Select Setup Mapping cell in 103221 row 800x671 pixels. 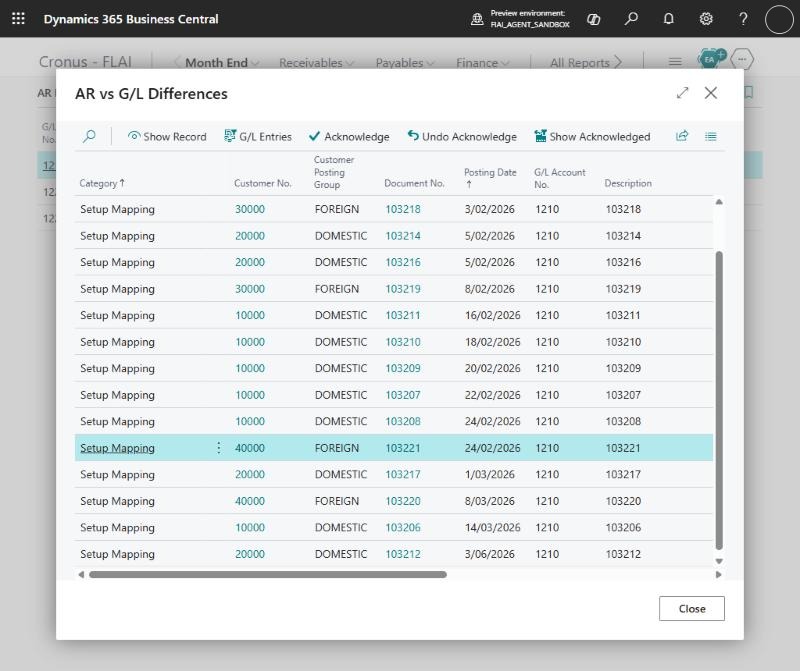[117, 448]
